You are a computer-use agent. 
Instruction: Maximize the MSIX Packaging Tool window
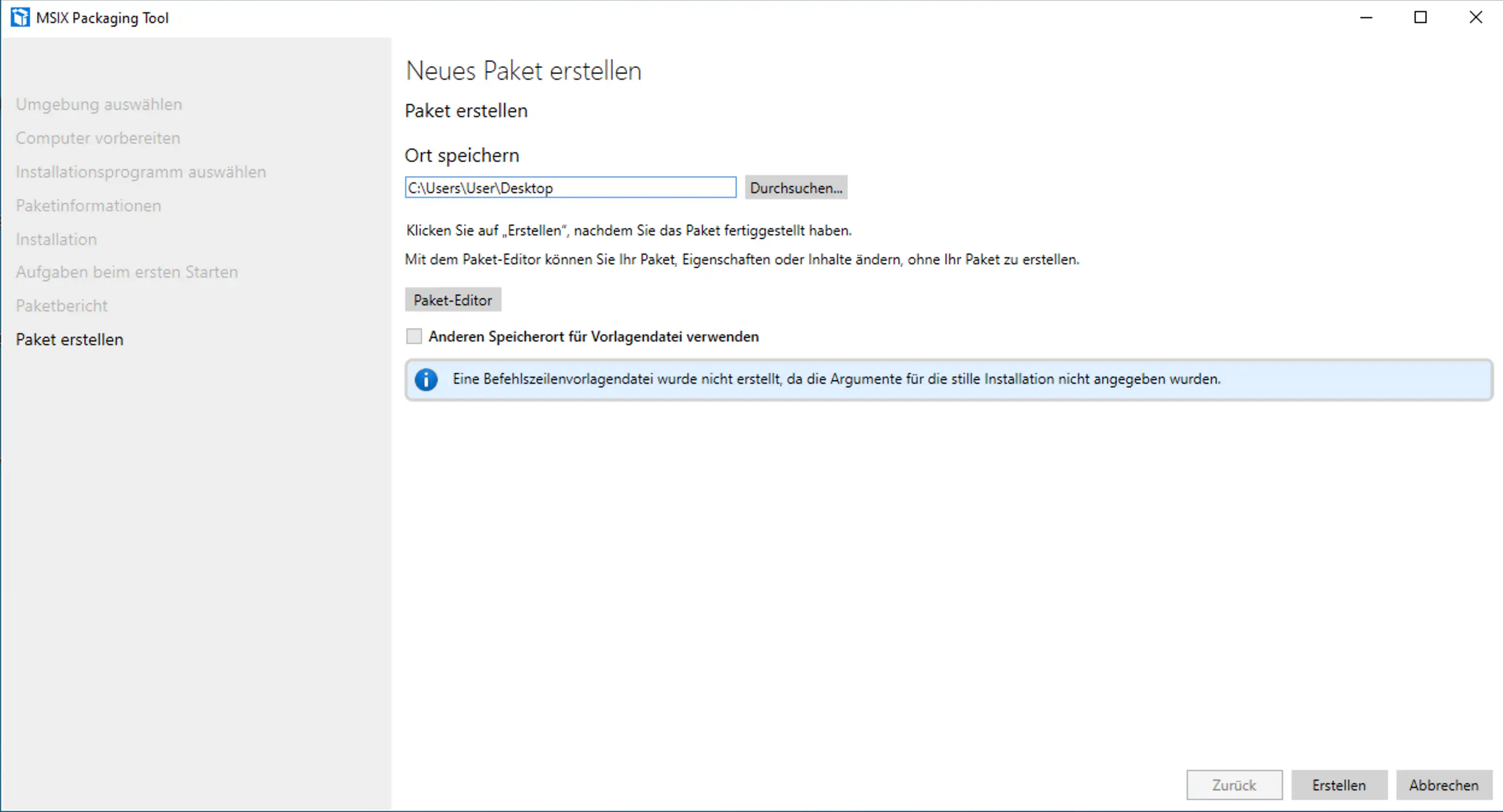tap(1420, 17)
